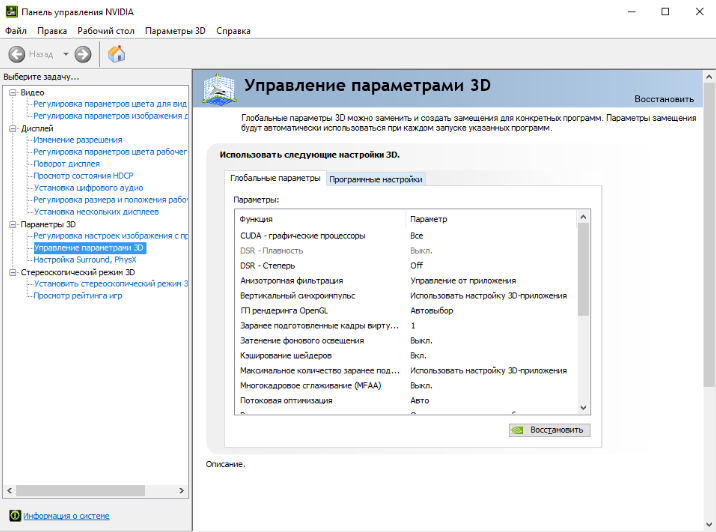
Task: Click the Forward navigation arrow icon
Action: point(83,54)
